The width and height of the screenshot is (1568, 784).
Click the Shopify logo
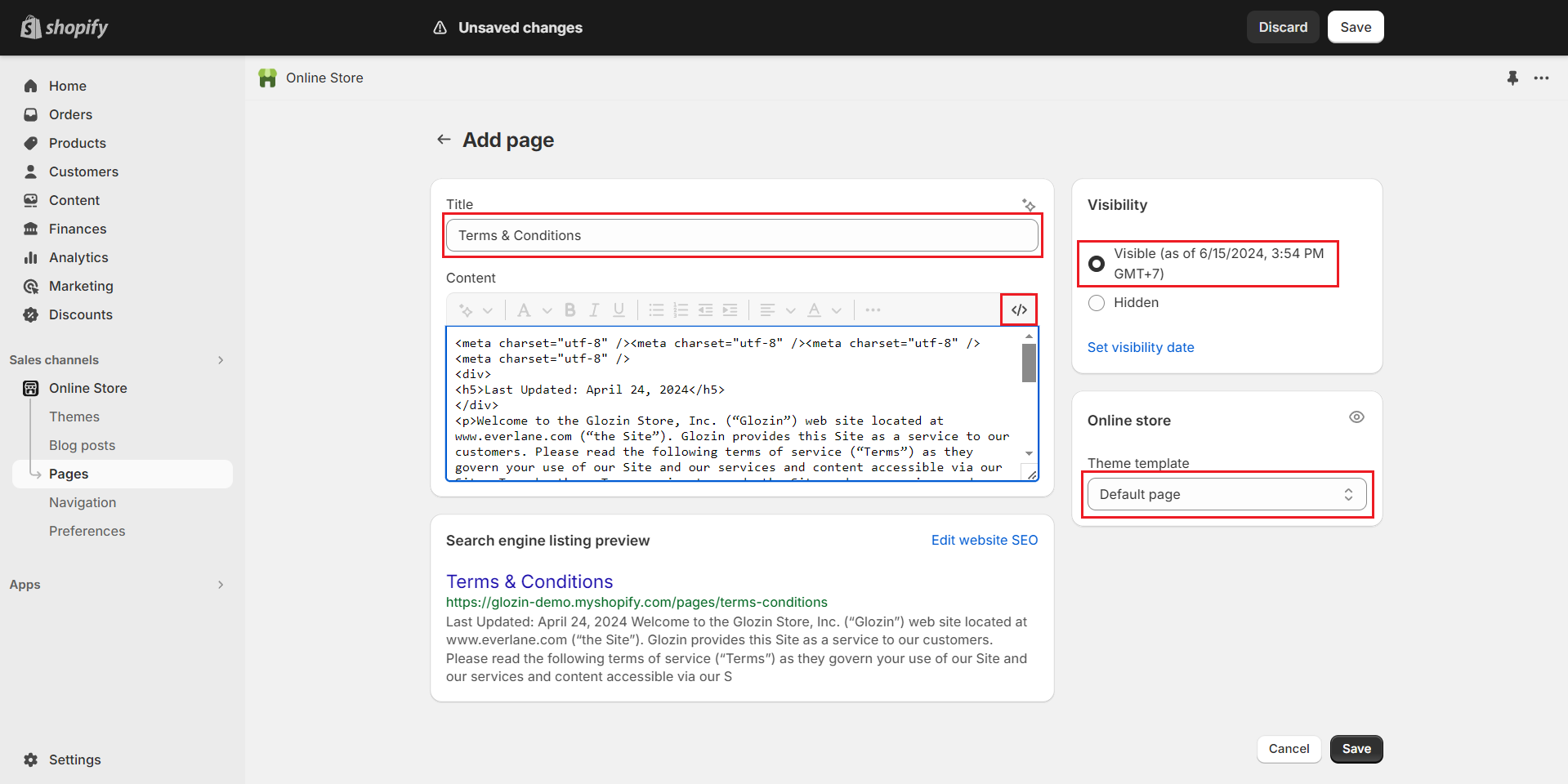[65, 28]
